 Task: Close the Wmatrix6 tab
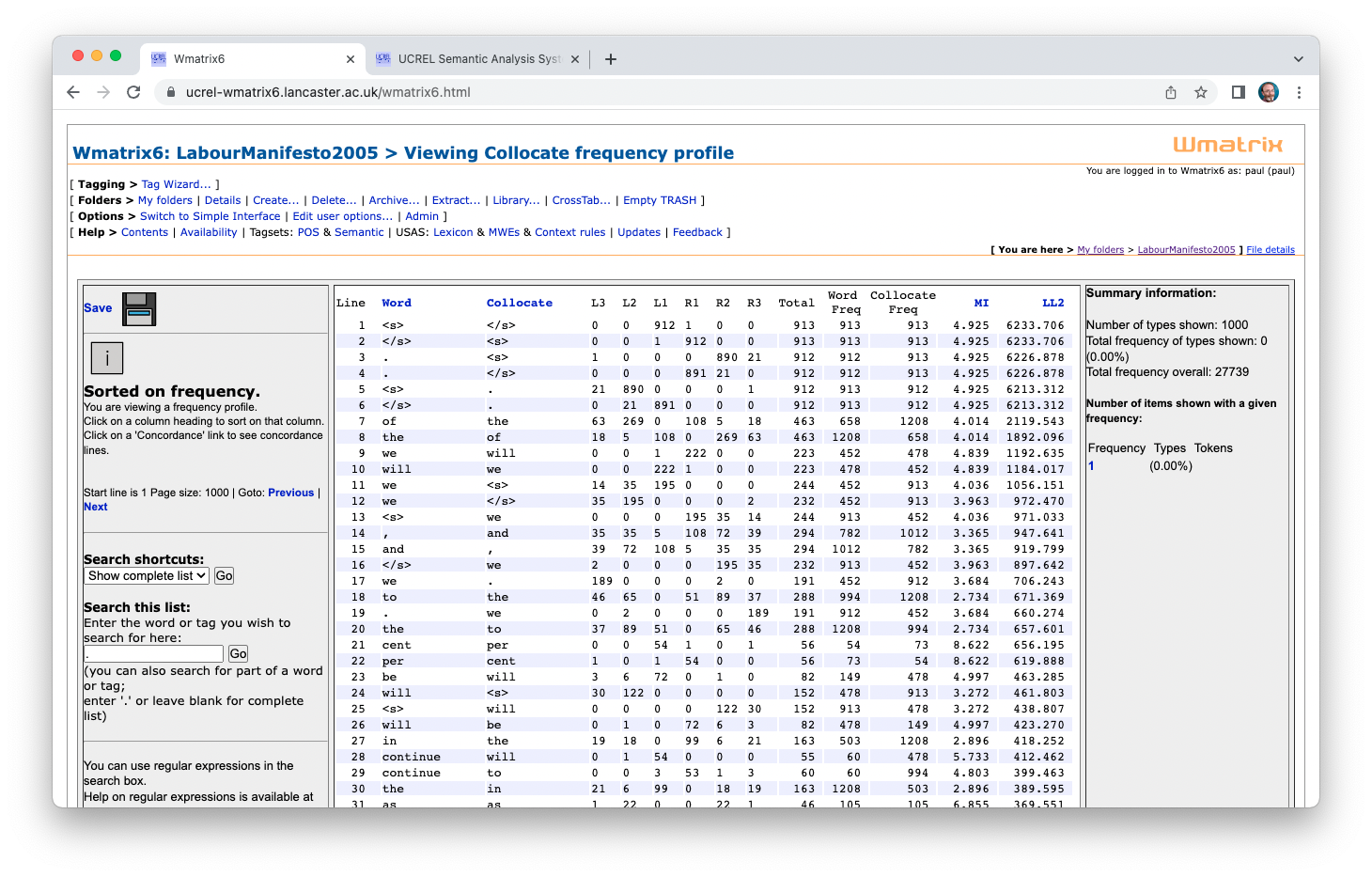point(351,59)
